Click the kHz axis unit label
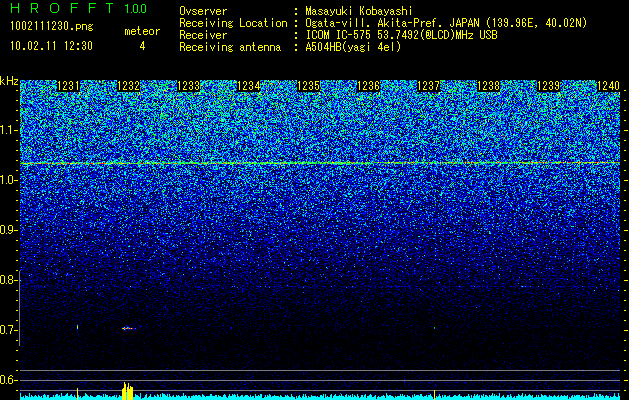This screenshot has width=629, height=400. point(9,81)
